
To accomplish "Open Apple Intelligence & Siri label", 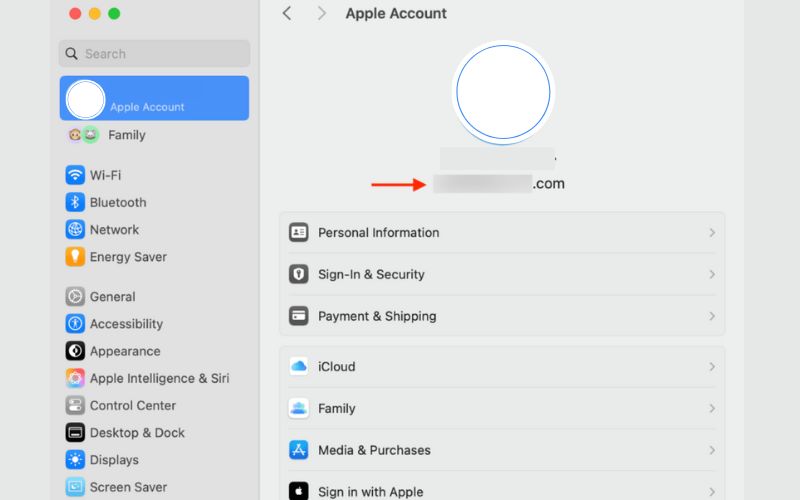I will [160, 379].
